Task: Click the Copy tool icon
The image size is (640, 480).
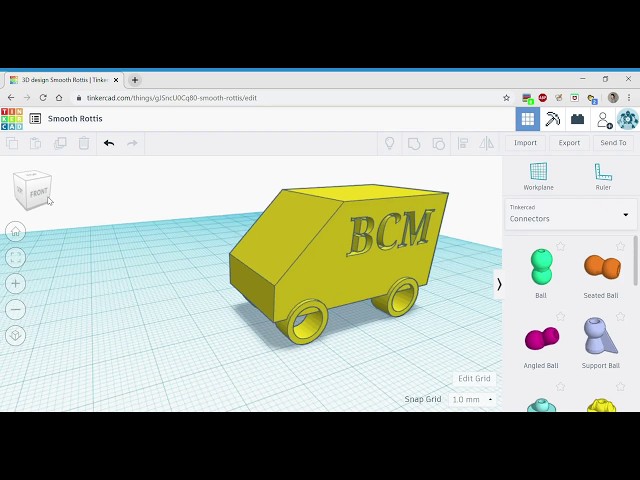Action: tap(12, 143)
